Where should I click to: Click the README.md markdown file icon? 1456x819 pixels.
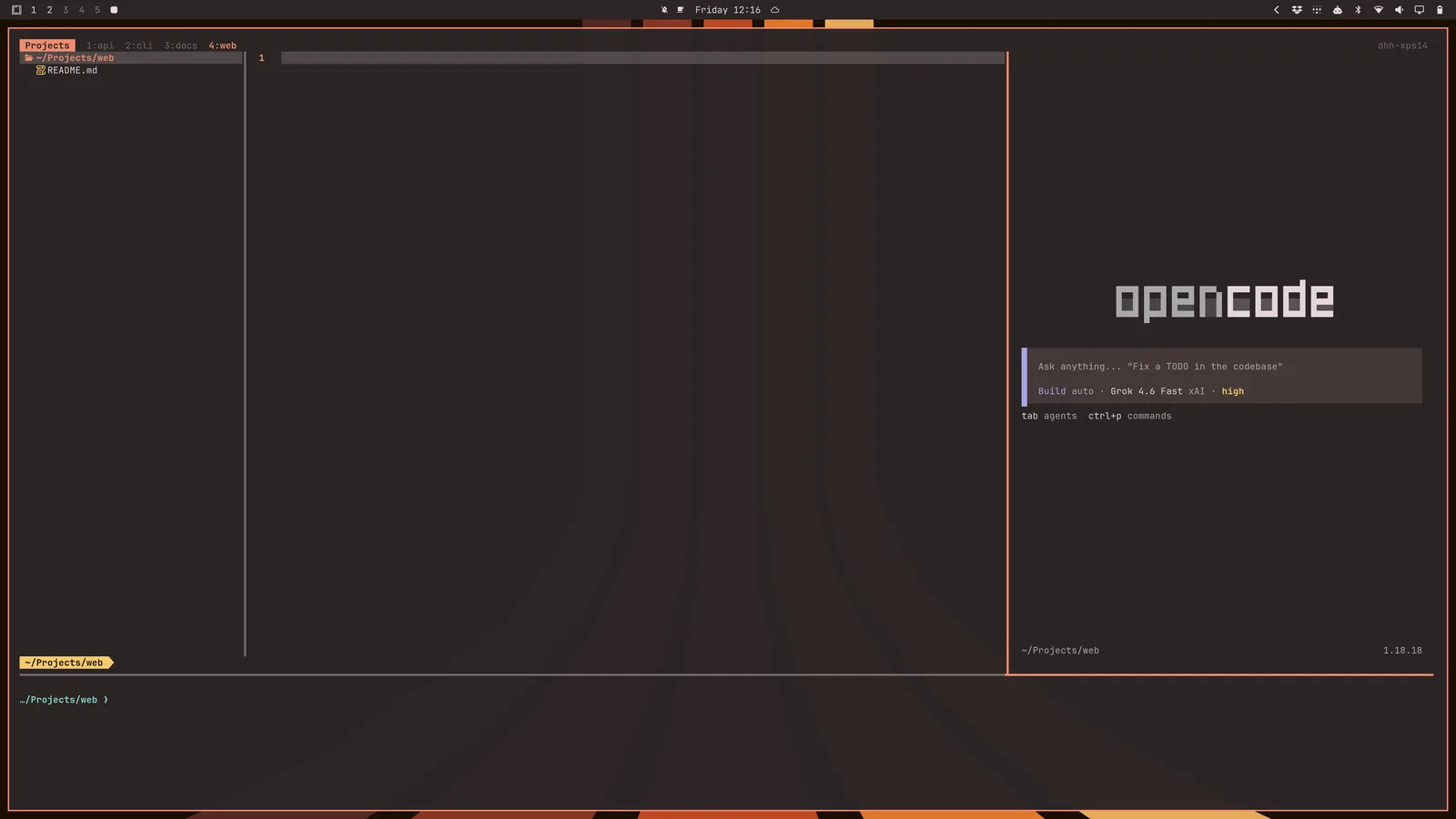click(41, 70)
